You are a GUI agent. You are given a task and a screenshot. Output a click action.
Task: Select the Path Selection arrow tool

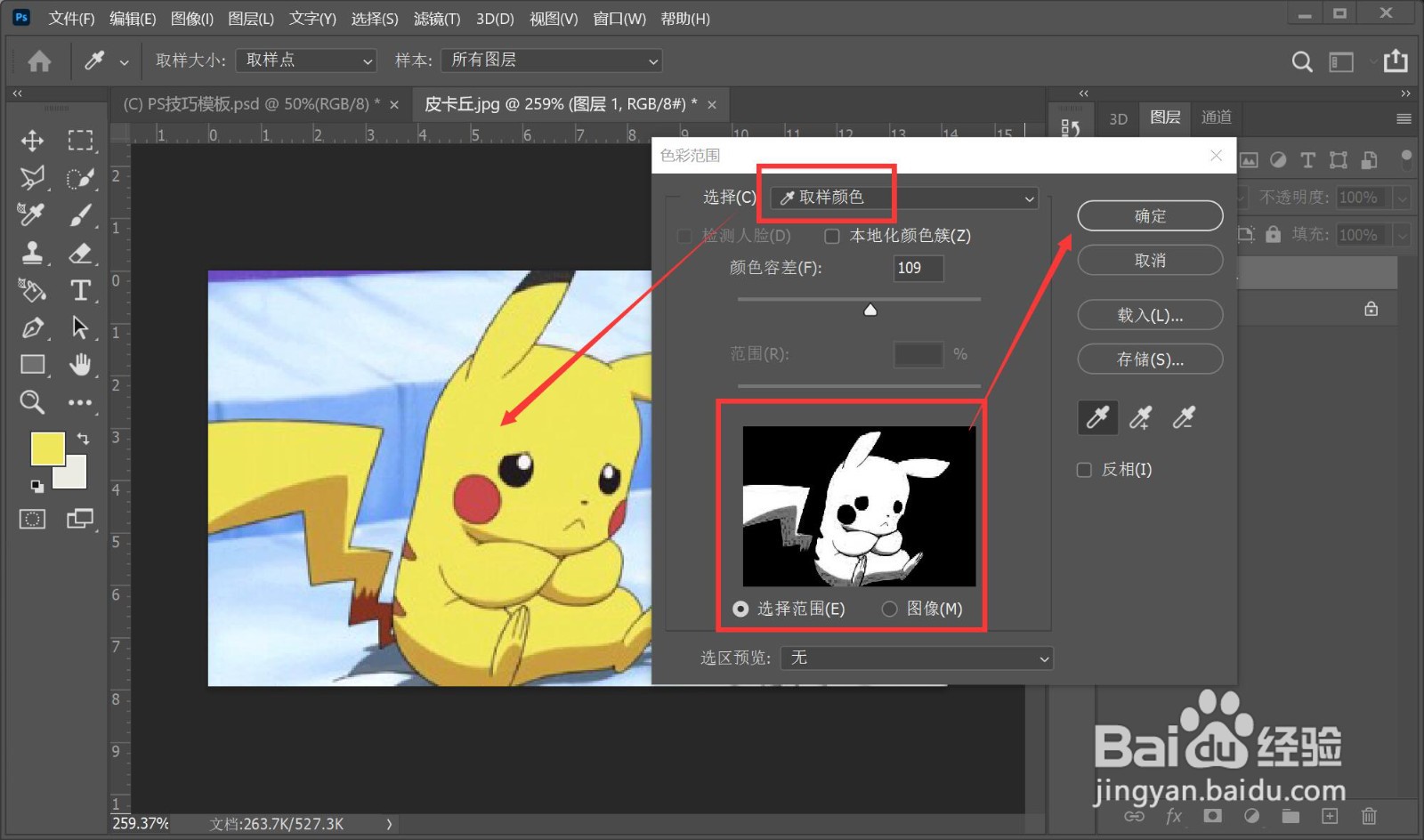click(x=80, y=327)
